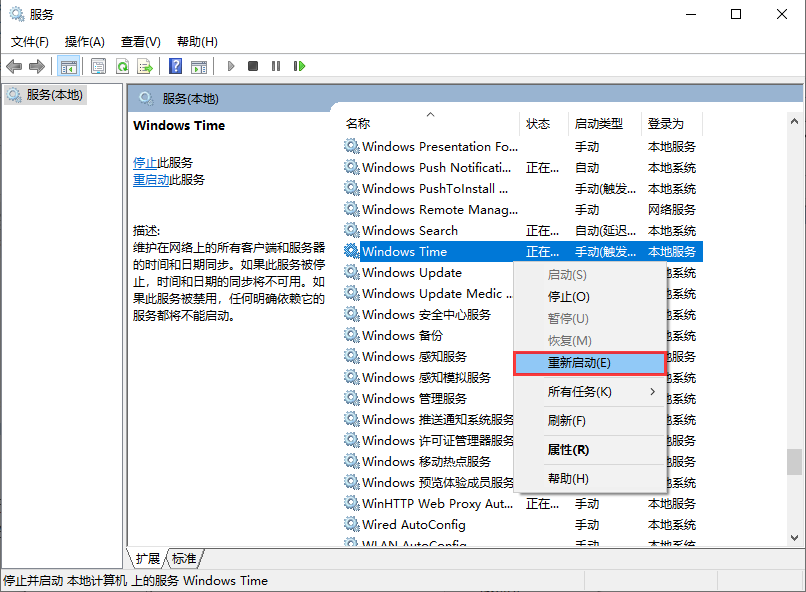Click gear icon of Windows Search row
806x592 pixels.
352,230
